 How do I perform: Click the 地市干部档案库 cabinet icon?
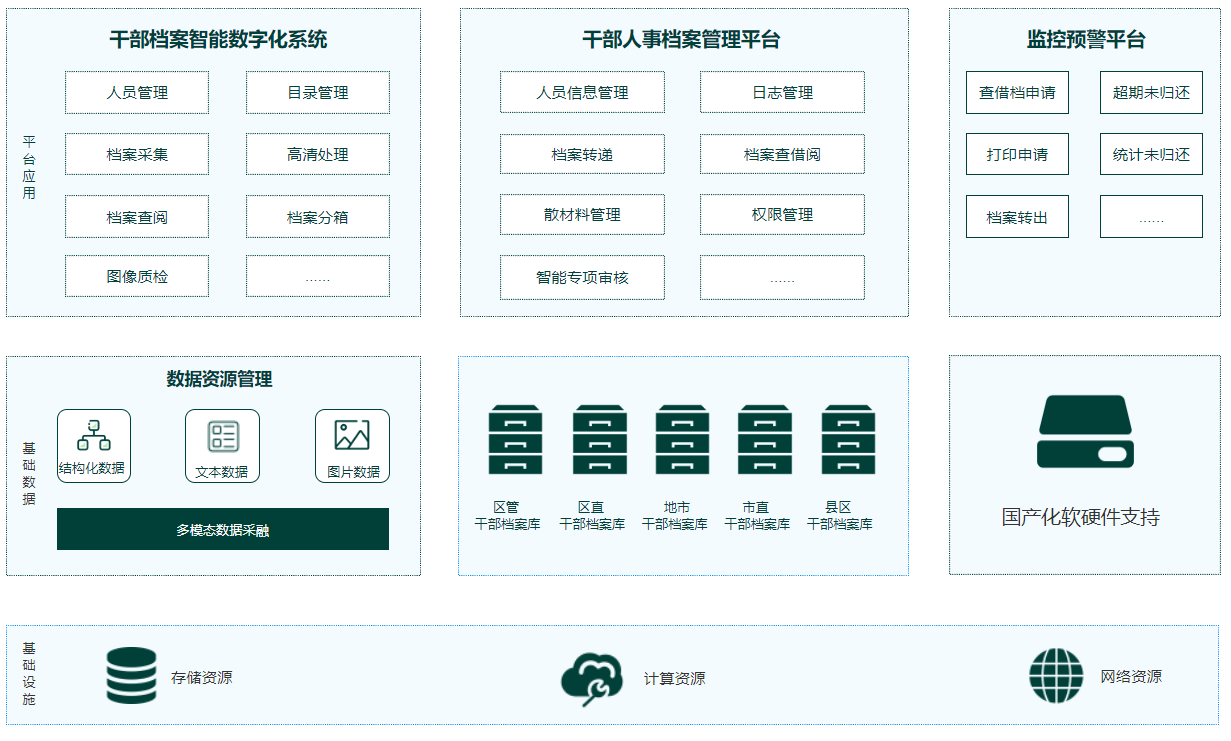tap(682, 439)
